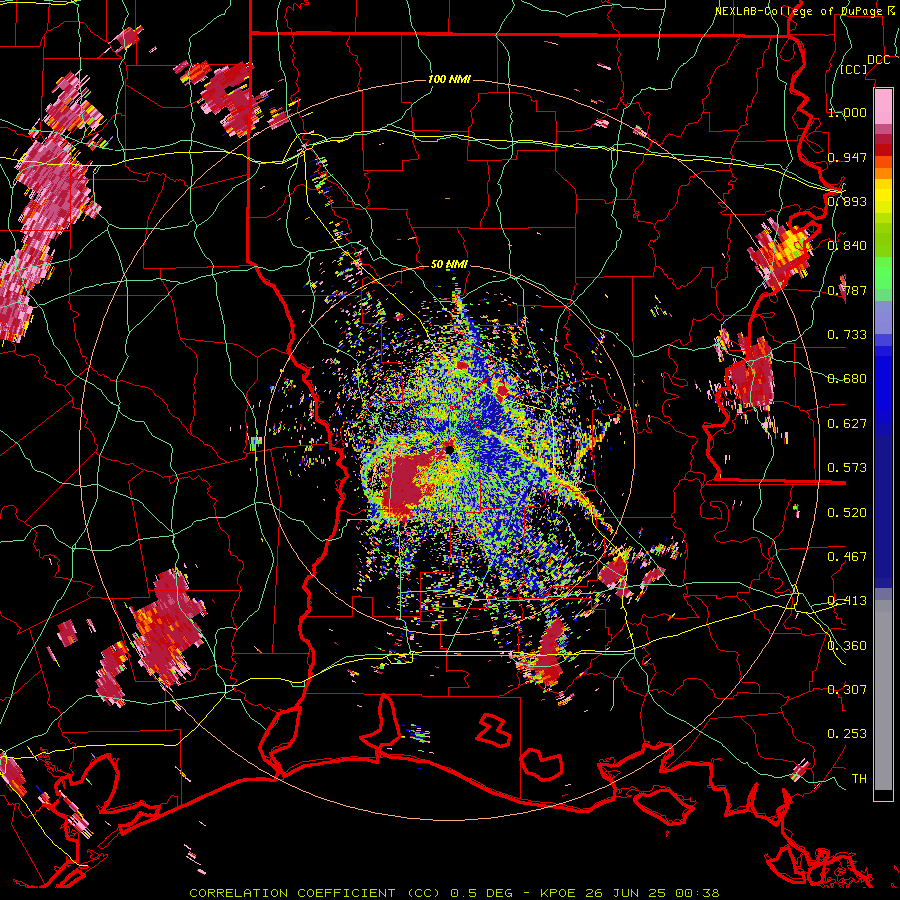
Task: Click the 0.360 scale value
Action: (847, 645)
